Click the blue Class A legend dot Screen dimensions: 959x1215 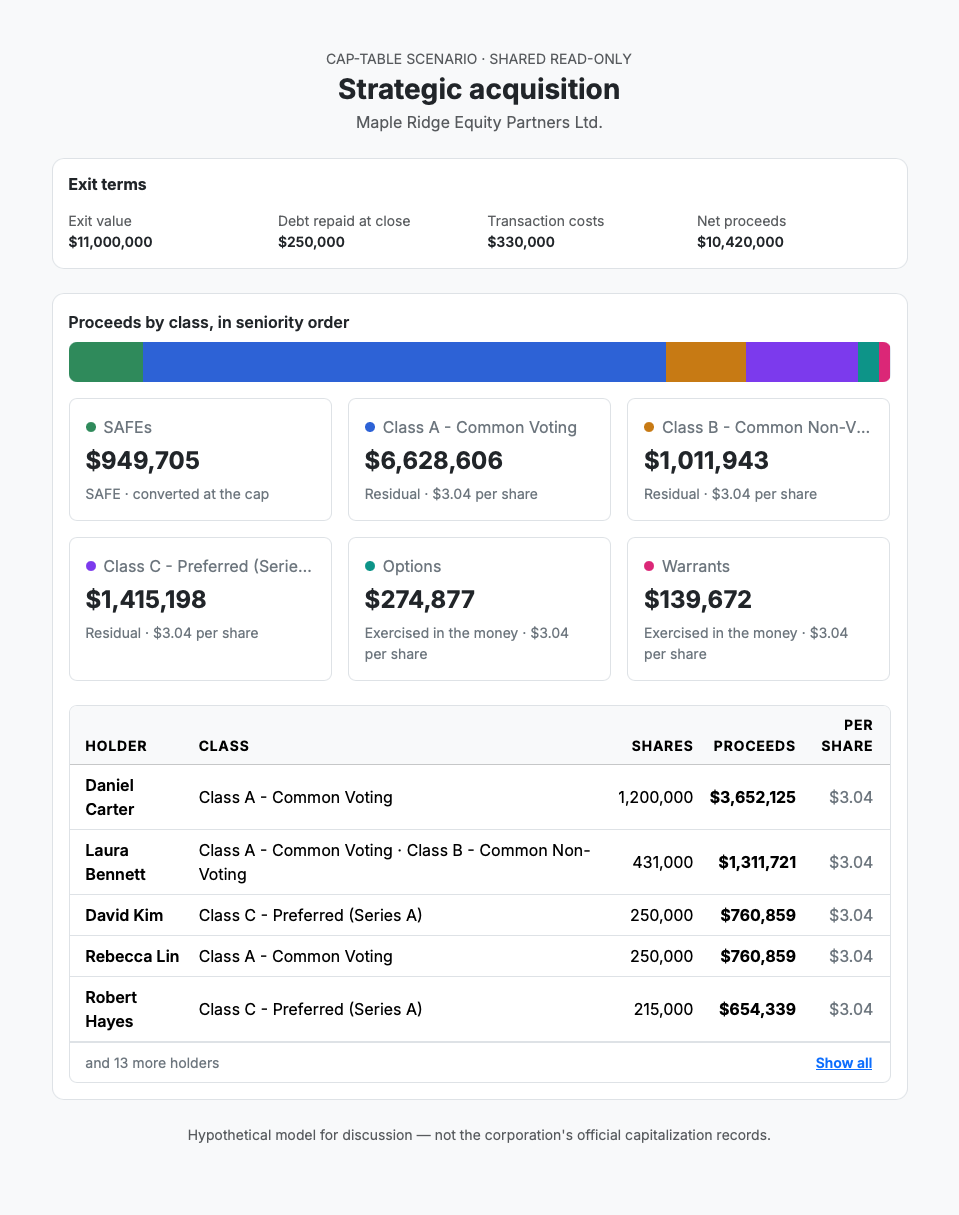tap(370, 427)
